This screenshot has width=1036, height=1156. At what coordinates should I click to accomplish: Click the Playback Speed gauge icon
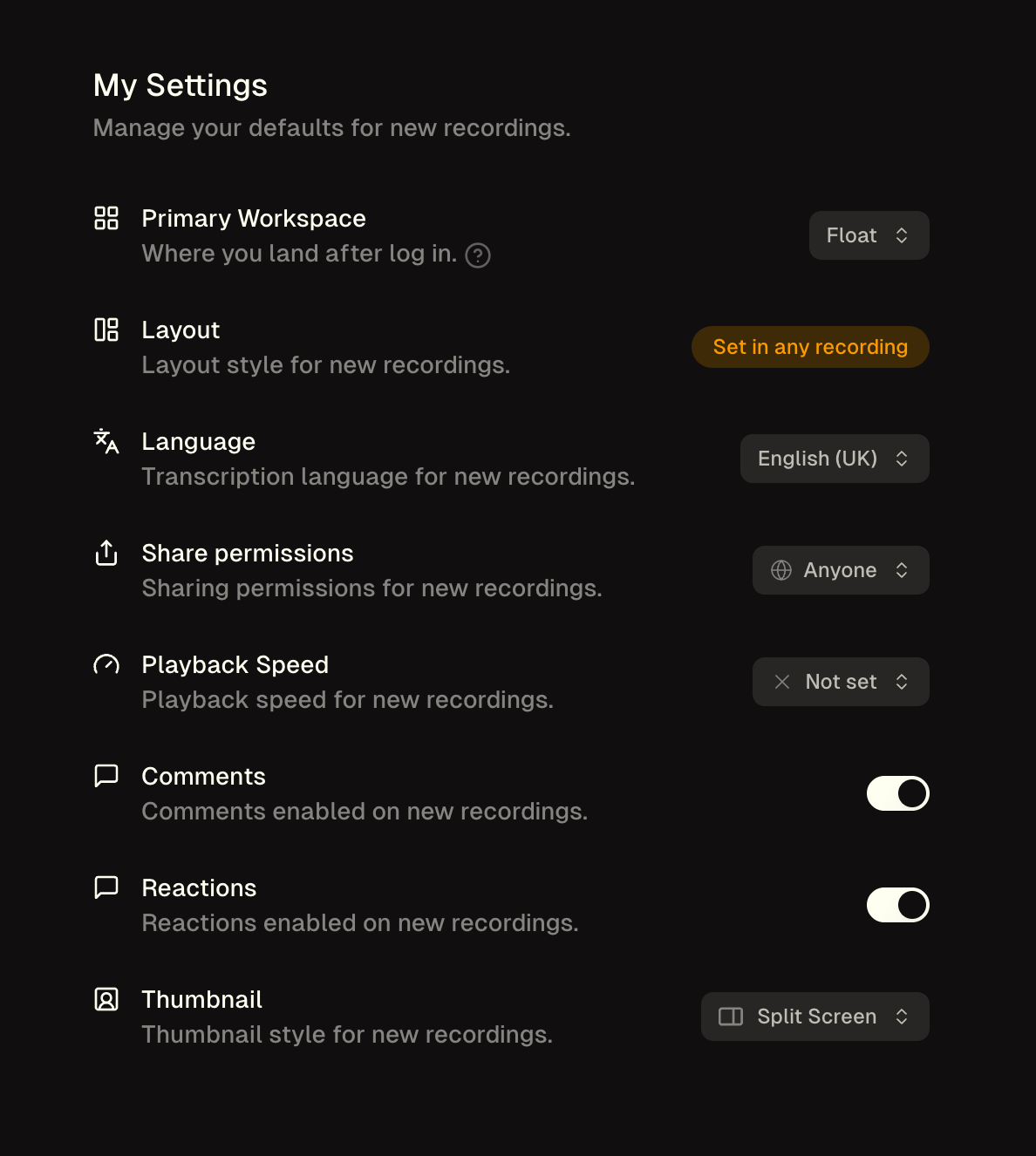(106, 664)
